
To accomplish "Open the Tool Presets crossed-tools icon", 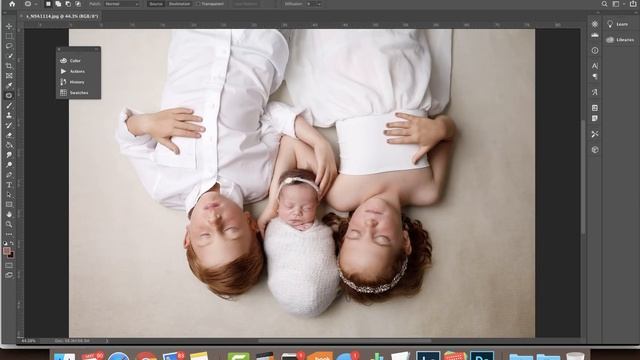I will (x=595, y=134).
